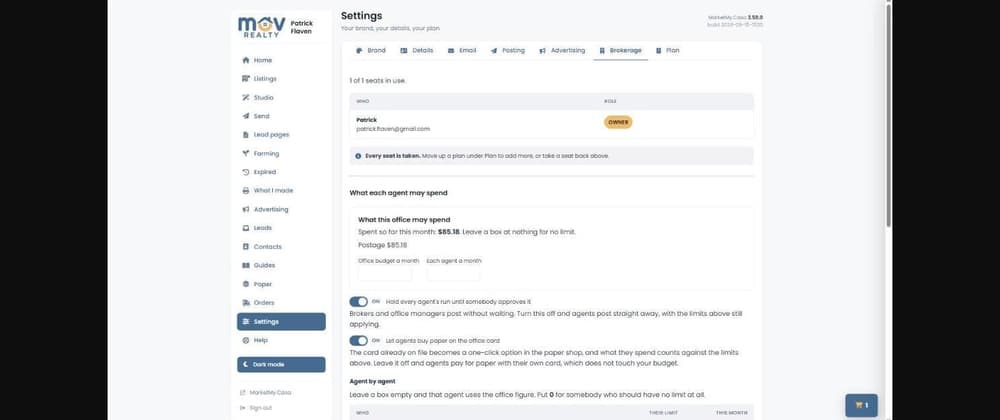Image resolution: width=1000 pixels, height=420 pixels.
Task: Toggle let agents buy paper on office card
Action: (x=358, y=340)
